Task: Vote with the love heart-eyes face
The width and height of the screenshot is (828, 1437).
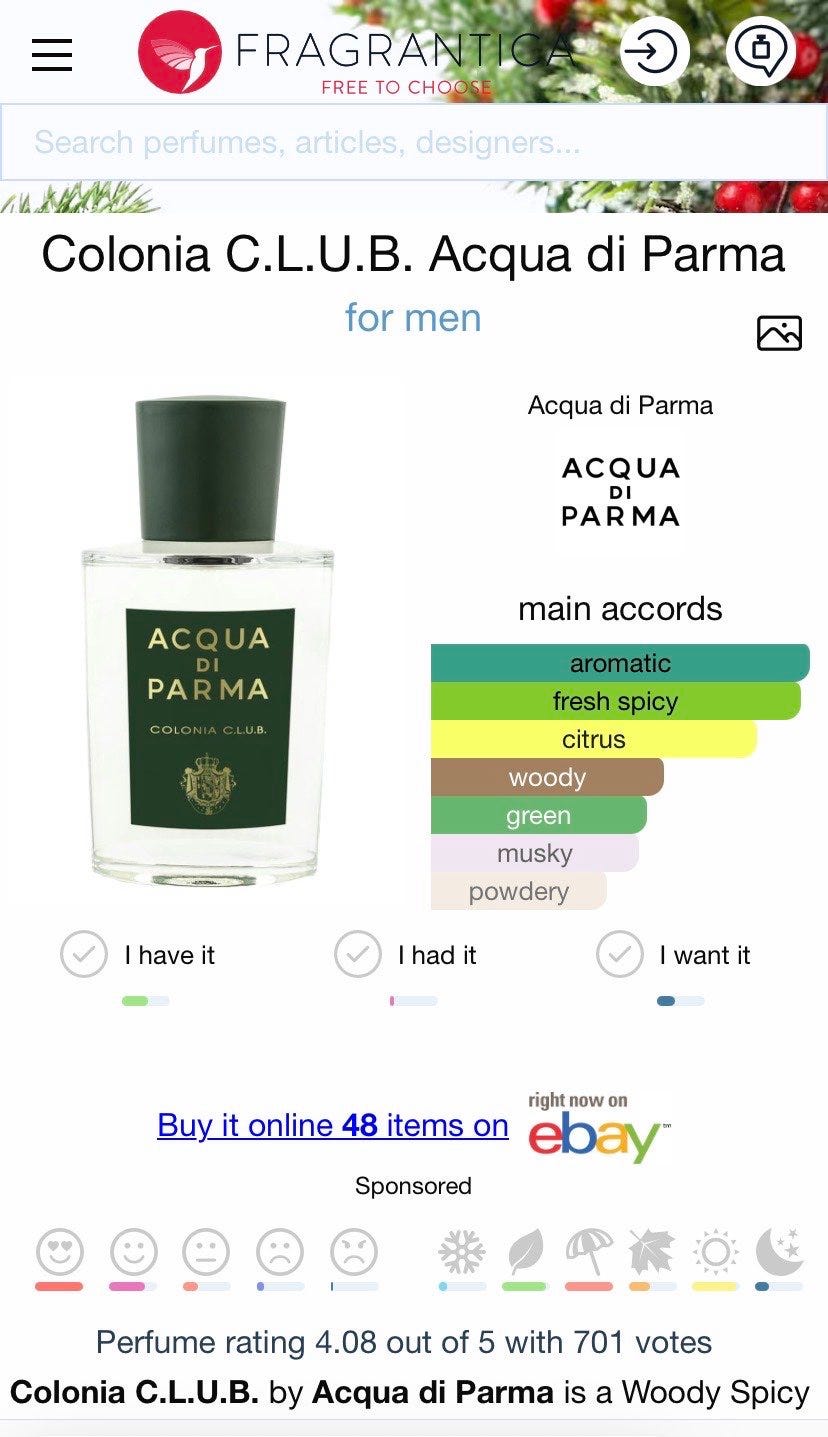Action: (x=59, y=1251)
